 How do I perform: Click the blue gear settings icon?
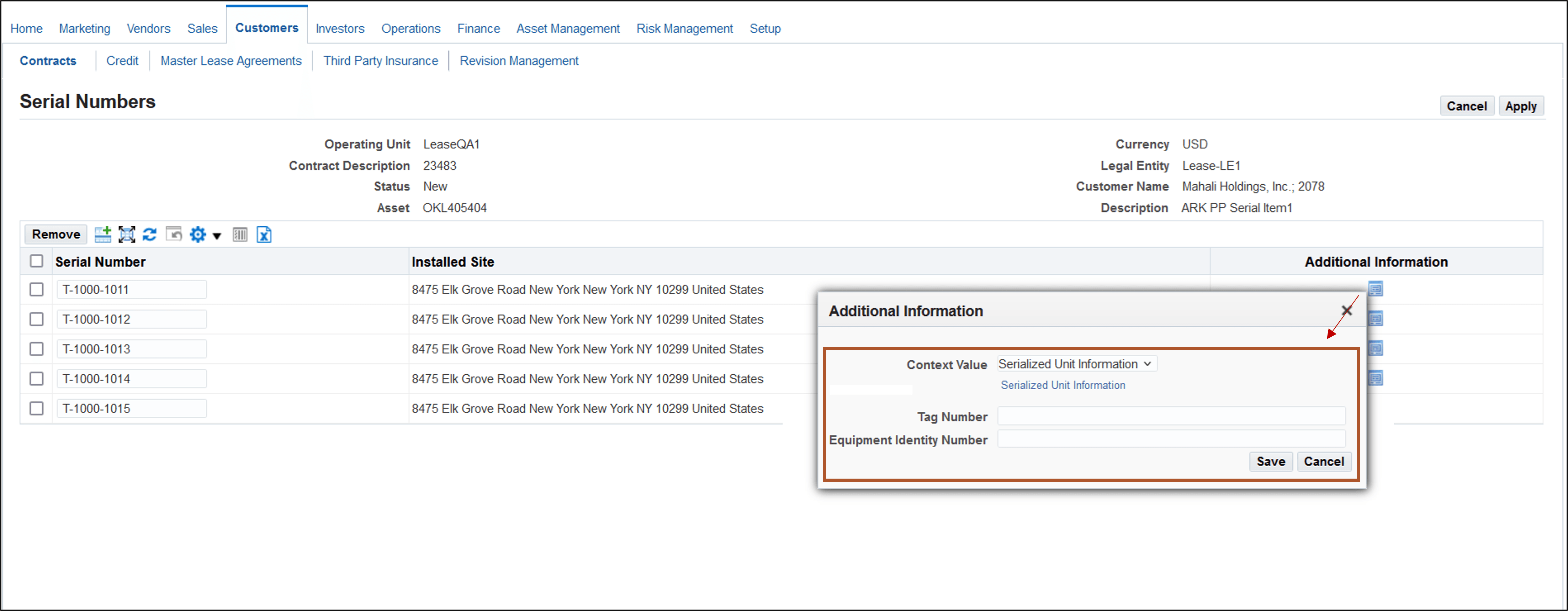point(198,235)
